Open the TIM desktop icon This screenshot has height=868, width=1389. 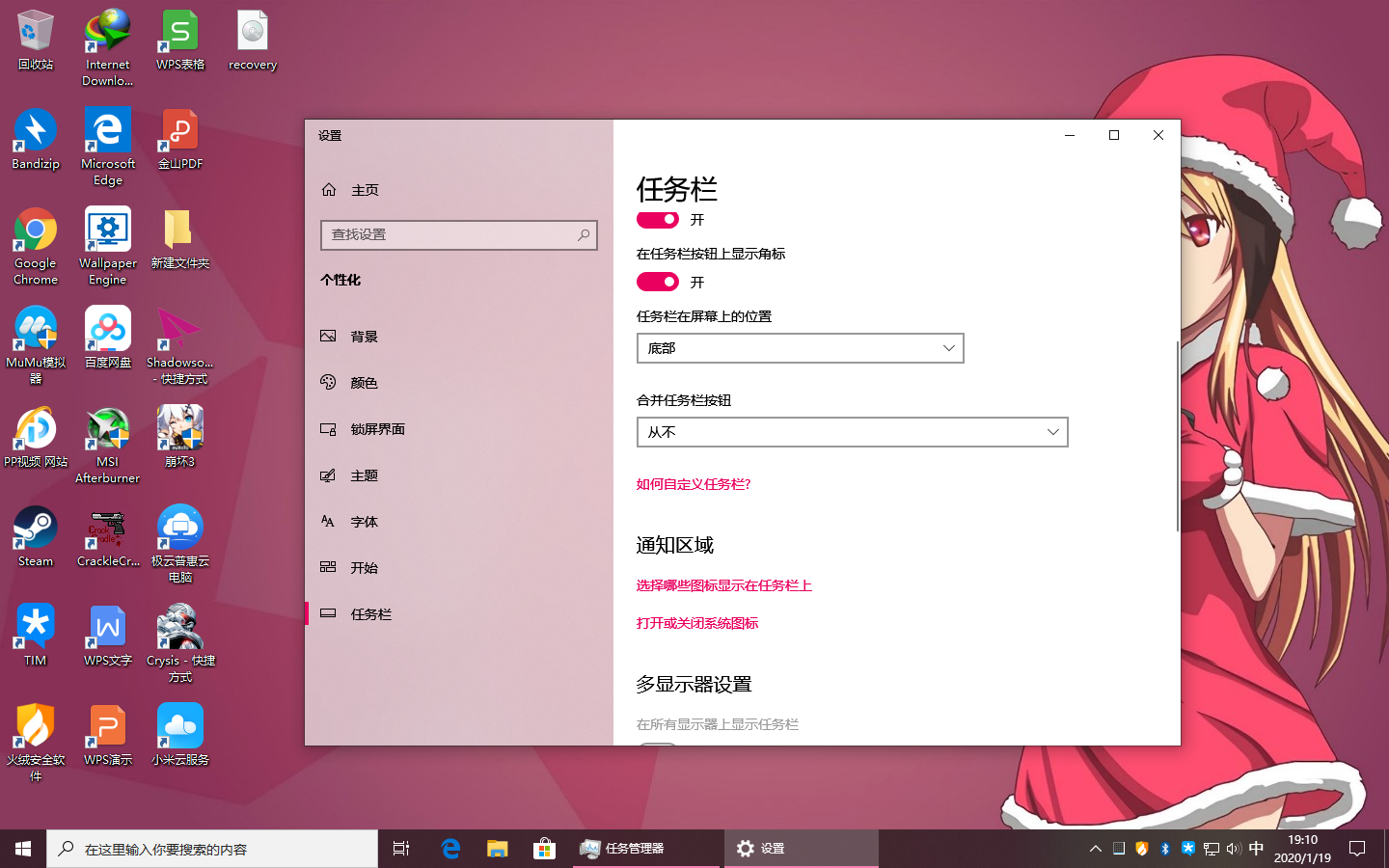pyautogui.click(x=36, y=636)
